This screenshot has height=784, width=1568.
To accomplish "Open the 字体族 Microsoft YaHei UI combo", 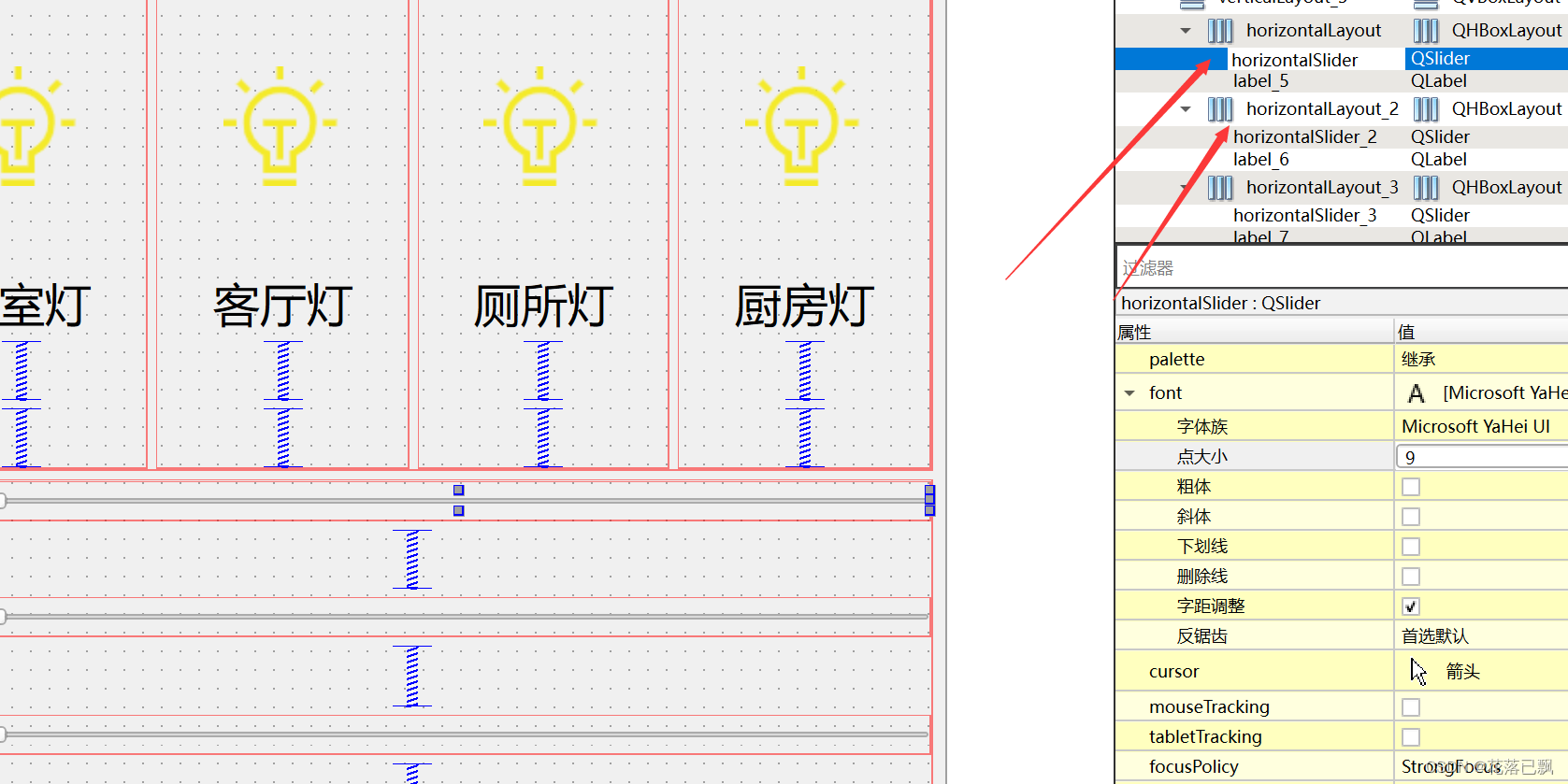I will pyautogui.click(x=1482, y=427).
